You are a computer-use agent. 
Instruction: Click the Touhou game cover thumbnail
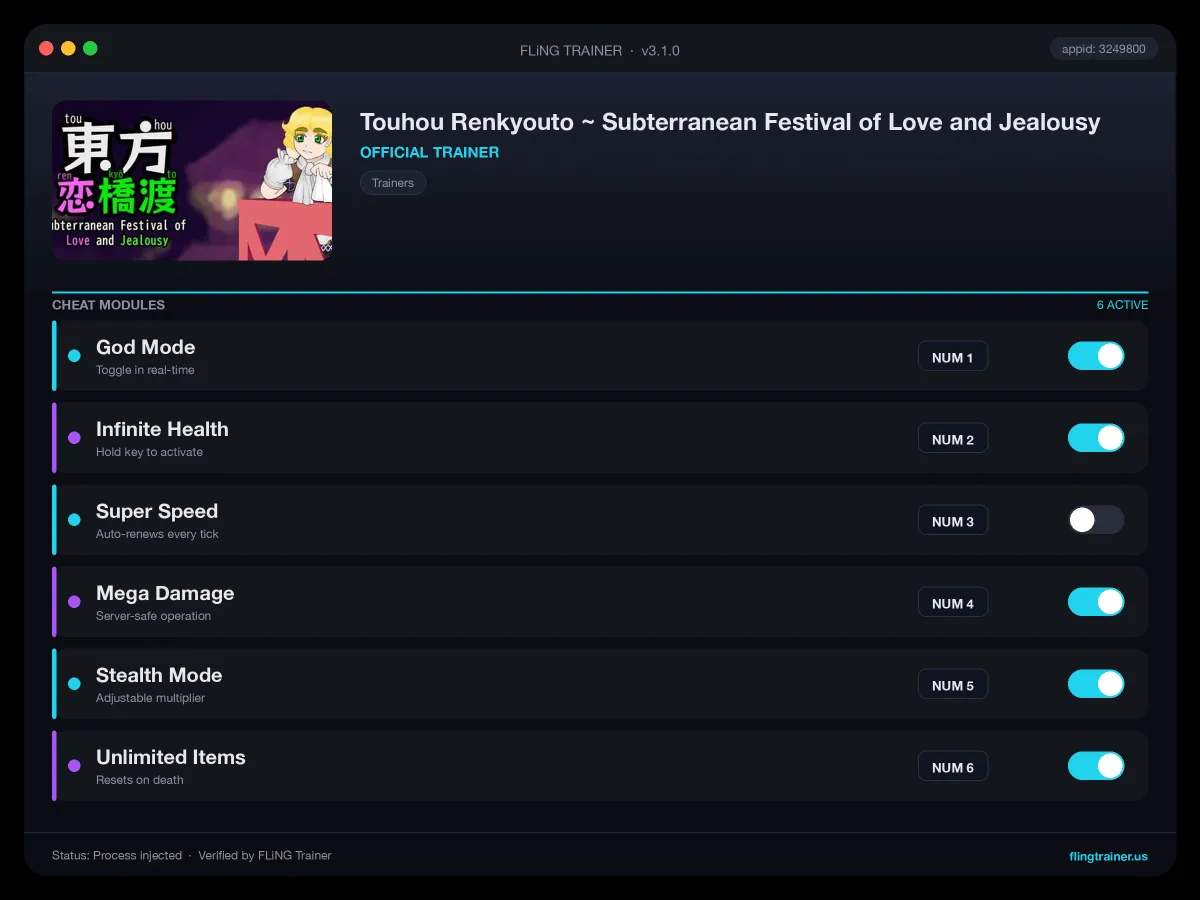point(192,180)
